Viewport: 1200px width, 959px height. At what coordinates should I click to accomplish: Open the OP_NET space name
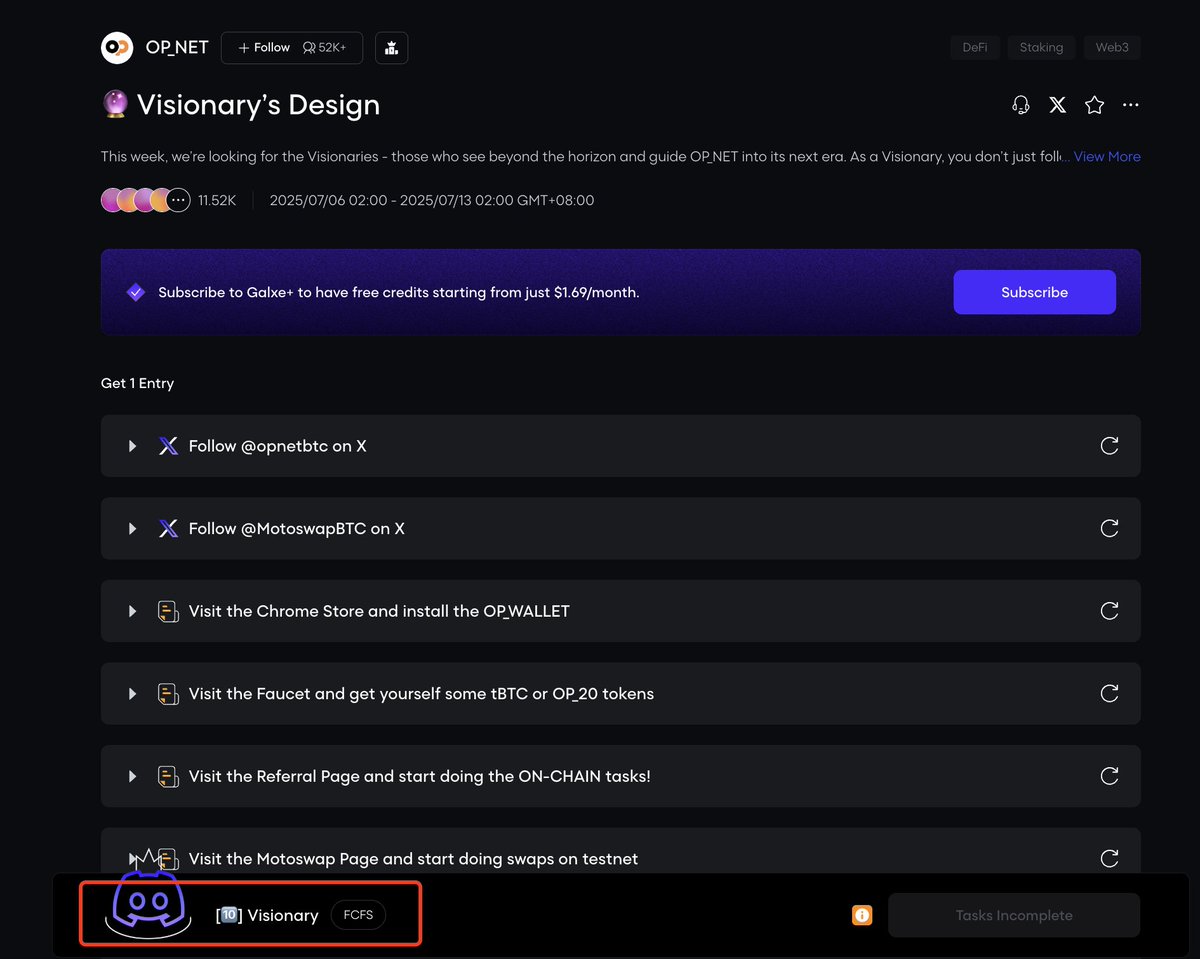pyautogui.click(x=177, y=48)
